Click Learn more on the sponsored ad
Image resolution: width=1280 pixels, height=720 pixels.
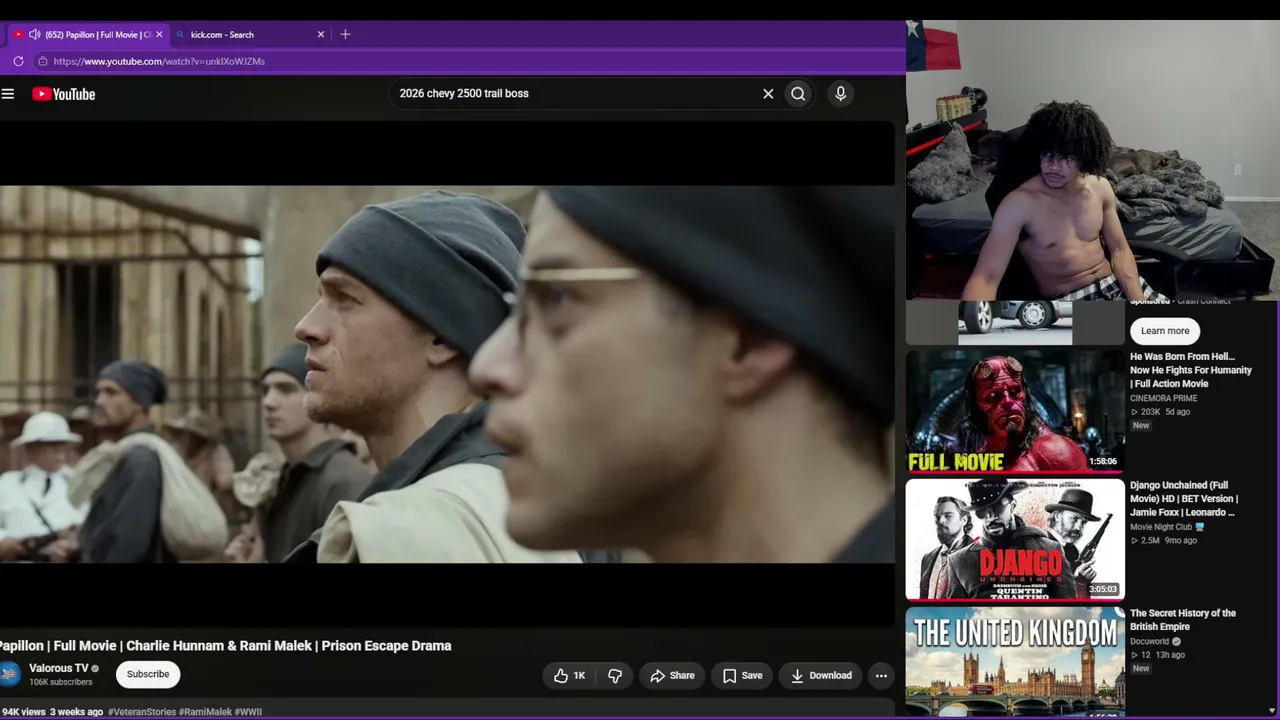click(x=1165, y=331)
